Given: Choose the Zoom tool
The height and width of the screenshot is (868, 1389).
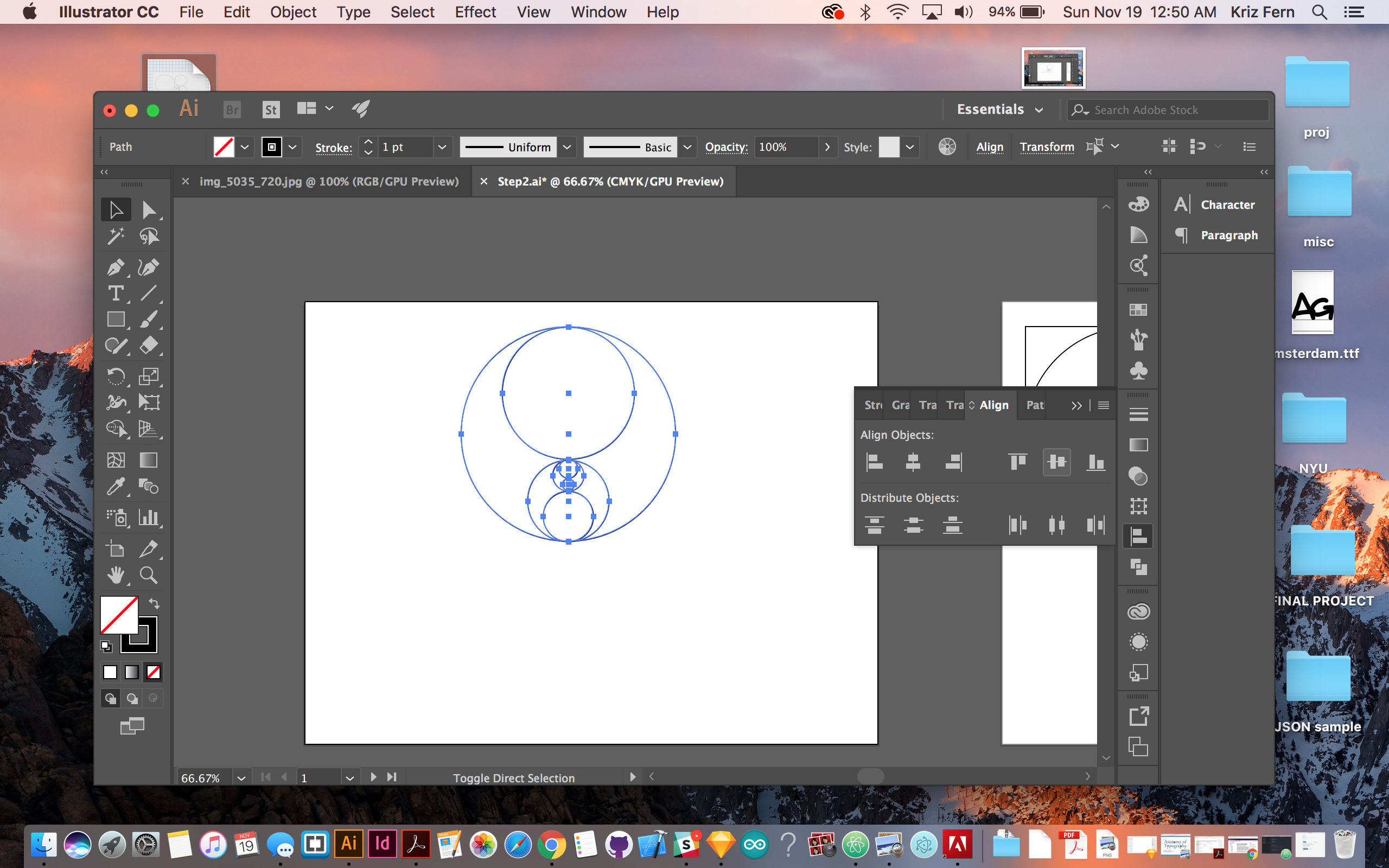Looking at the screenshot, I should click(x=149, y=575).
